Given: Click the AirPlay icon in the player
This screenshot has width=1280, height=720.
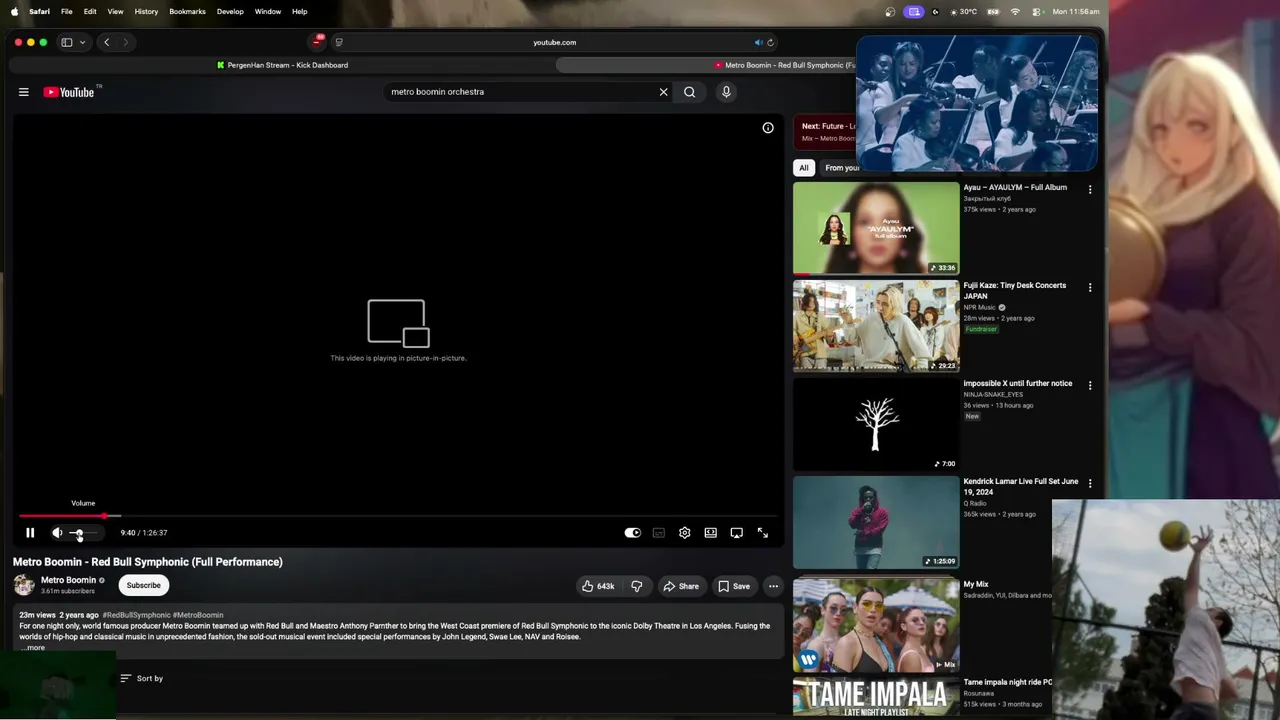Looking at the screenshot, I should [x=737, y=533].
